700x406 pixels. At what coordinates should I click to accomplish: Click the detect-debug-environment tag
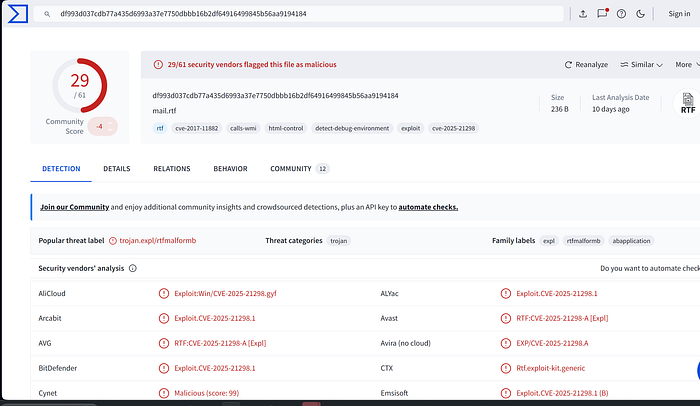(x=352, y=128)
